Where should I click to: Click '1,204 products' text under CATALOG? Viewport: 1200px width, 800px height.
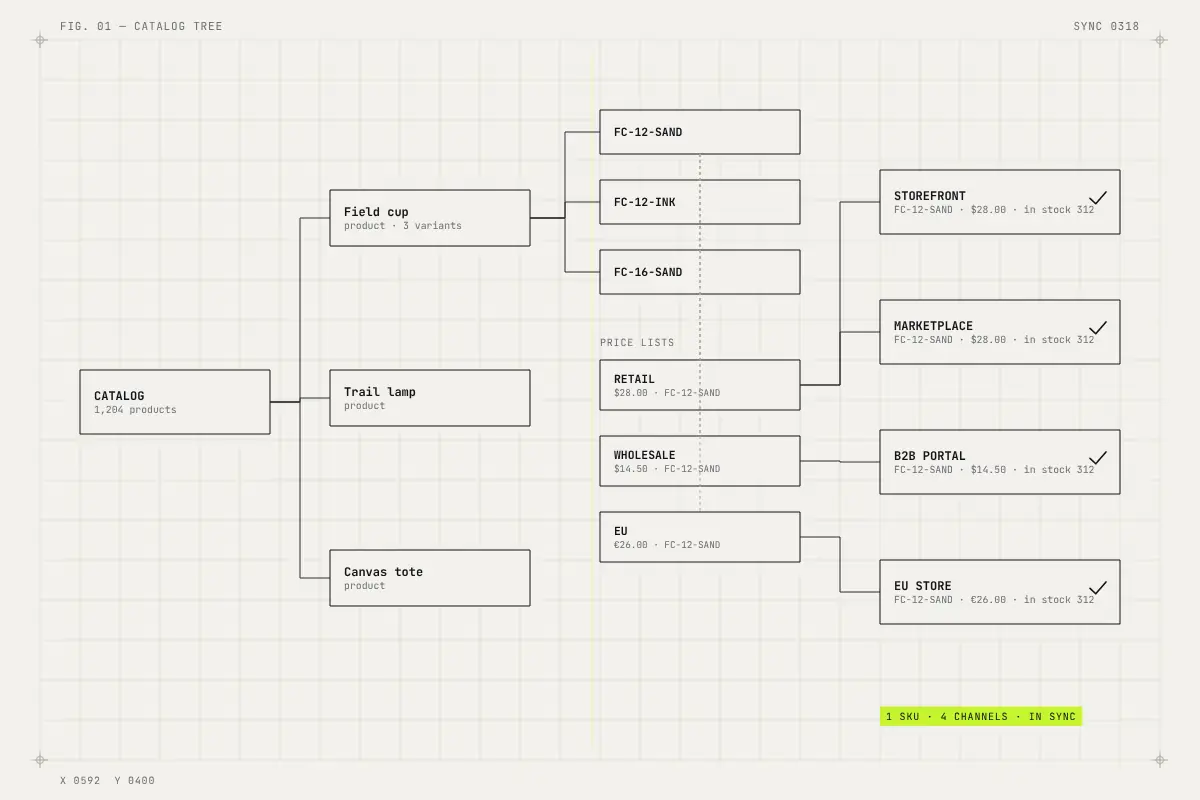coord(135,410)
